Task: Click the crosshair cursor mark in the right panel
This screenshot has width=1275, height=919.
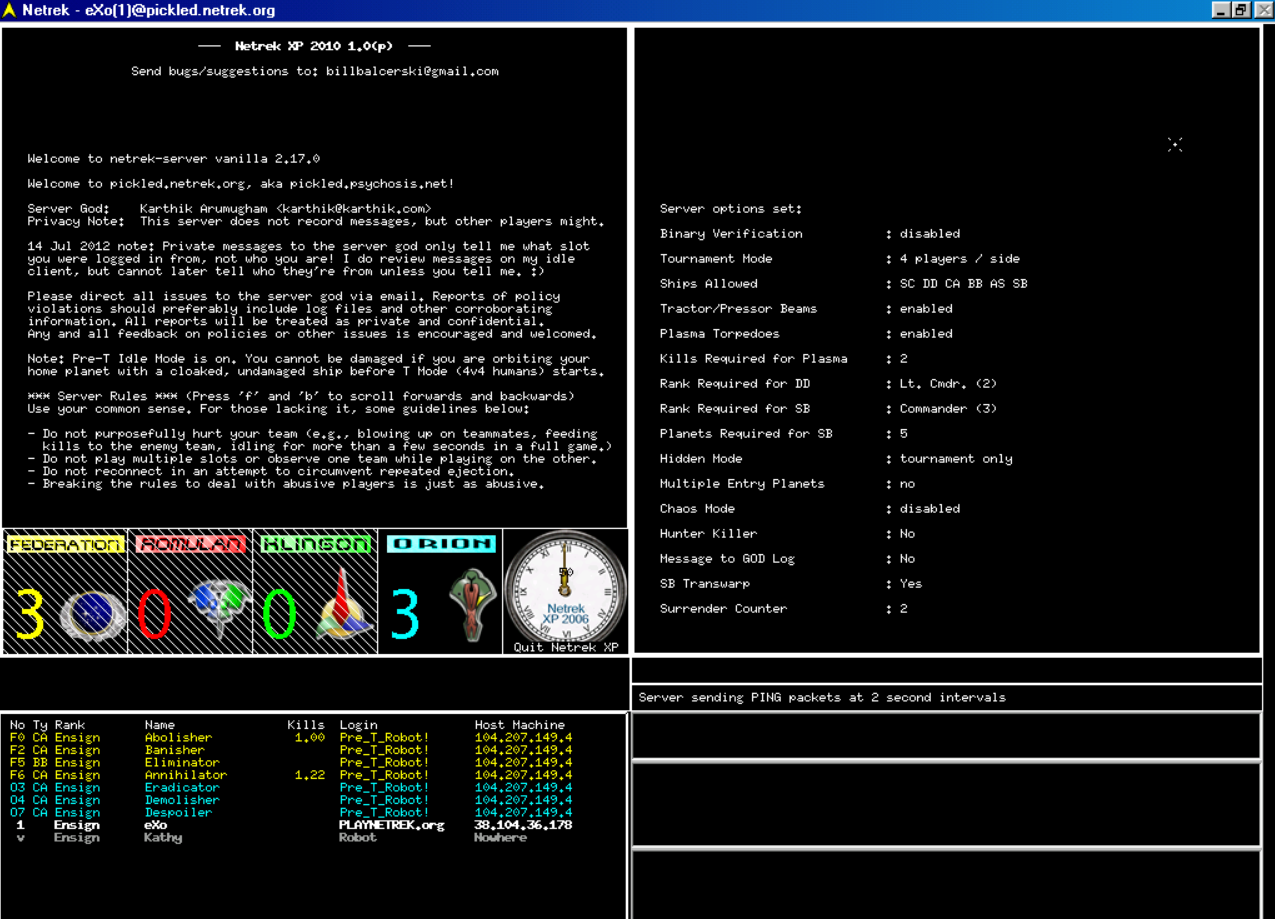Action: (x=1175, y=145)
